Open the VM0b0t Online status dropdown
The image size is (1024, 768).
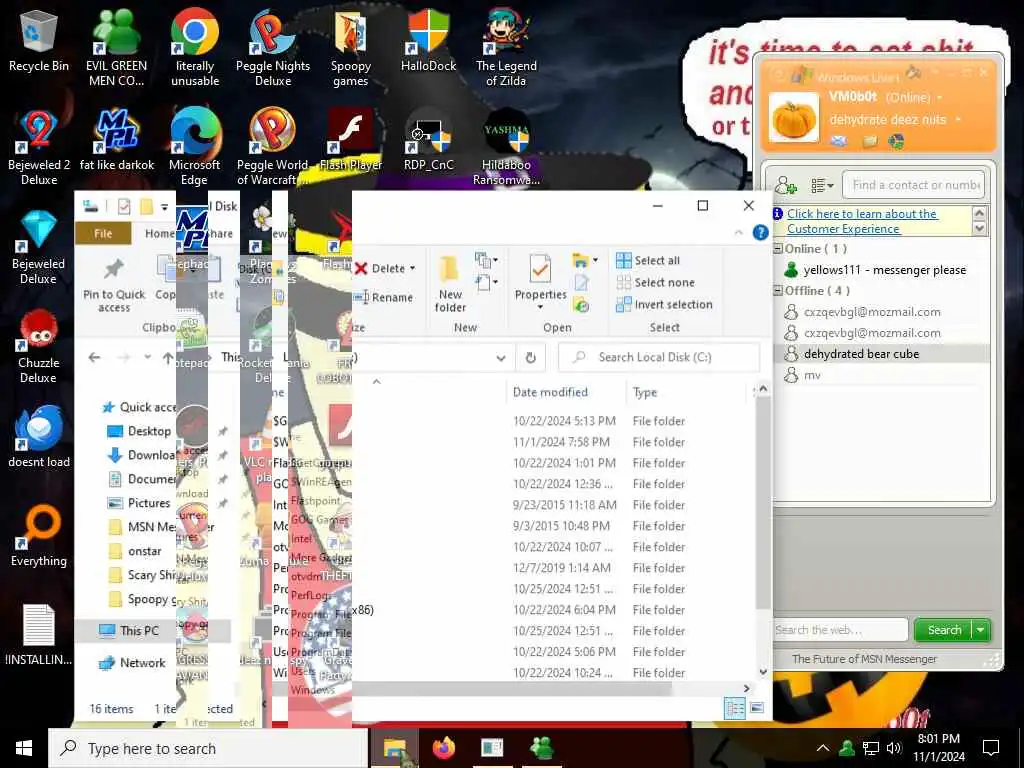coord(940,98)
